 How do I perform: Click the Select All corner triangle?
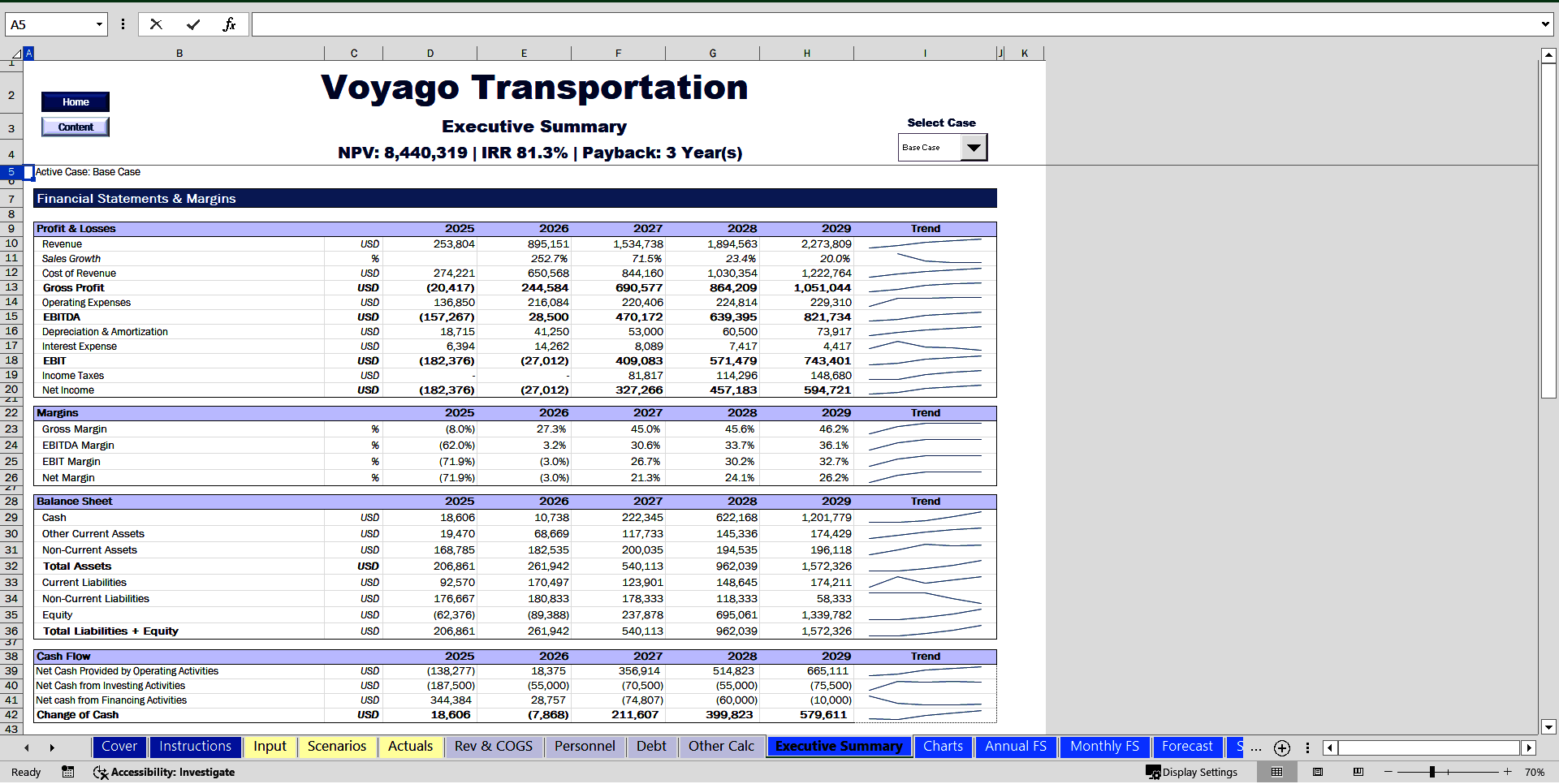point(16,54)
